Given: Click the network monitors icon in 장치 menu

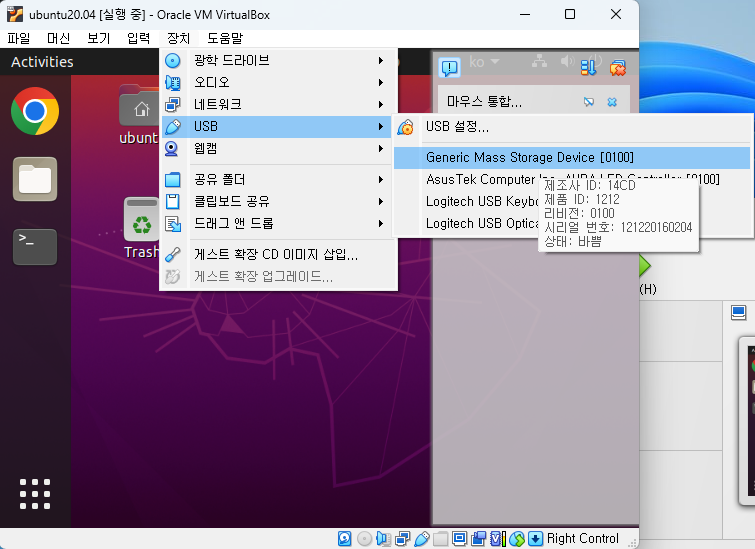Looking at the screenshot, I should pos(173,105).
